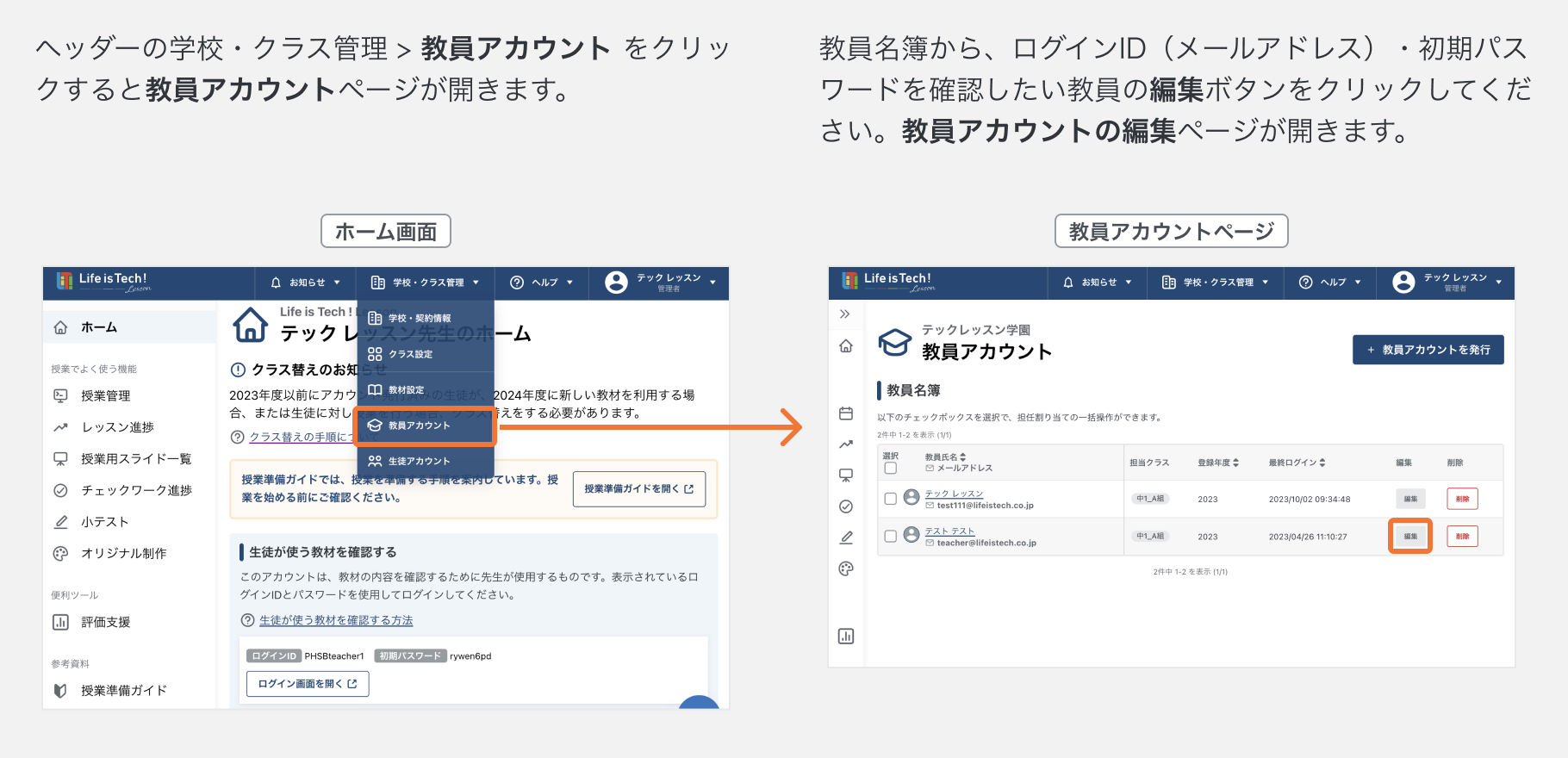Click last login 2023/04/26 11:10:27
The width and height of the screenshot is (1568, 758).
1308,537
